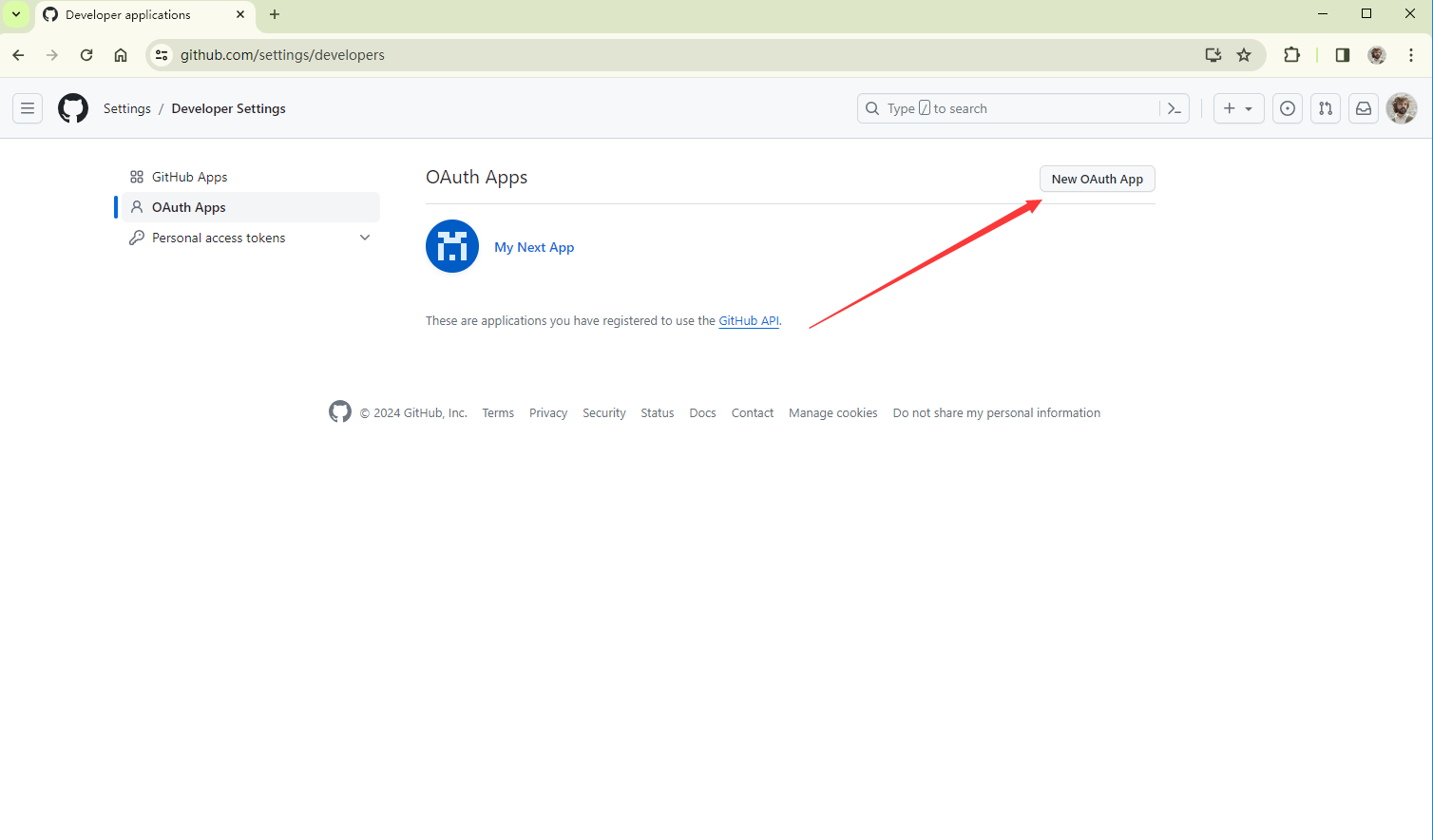Open the tab search dropdown arrow
The height and width of the screenshot is (840, 1433).
pos(16,14)
